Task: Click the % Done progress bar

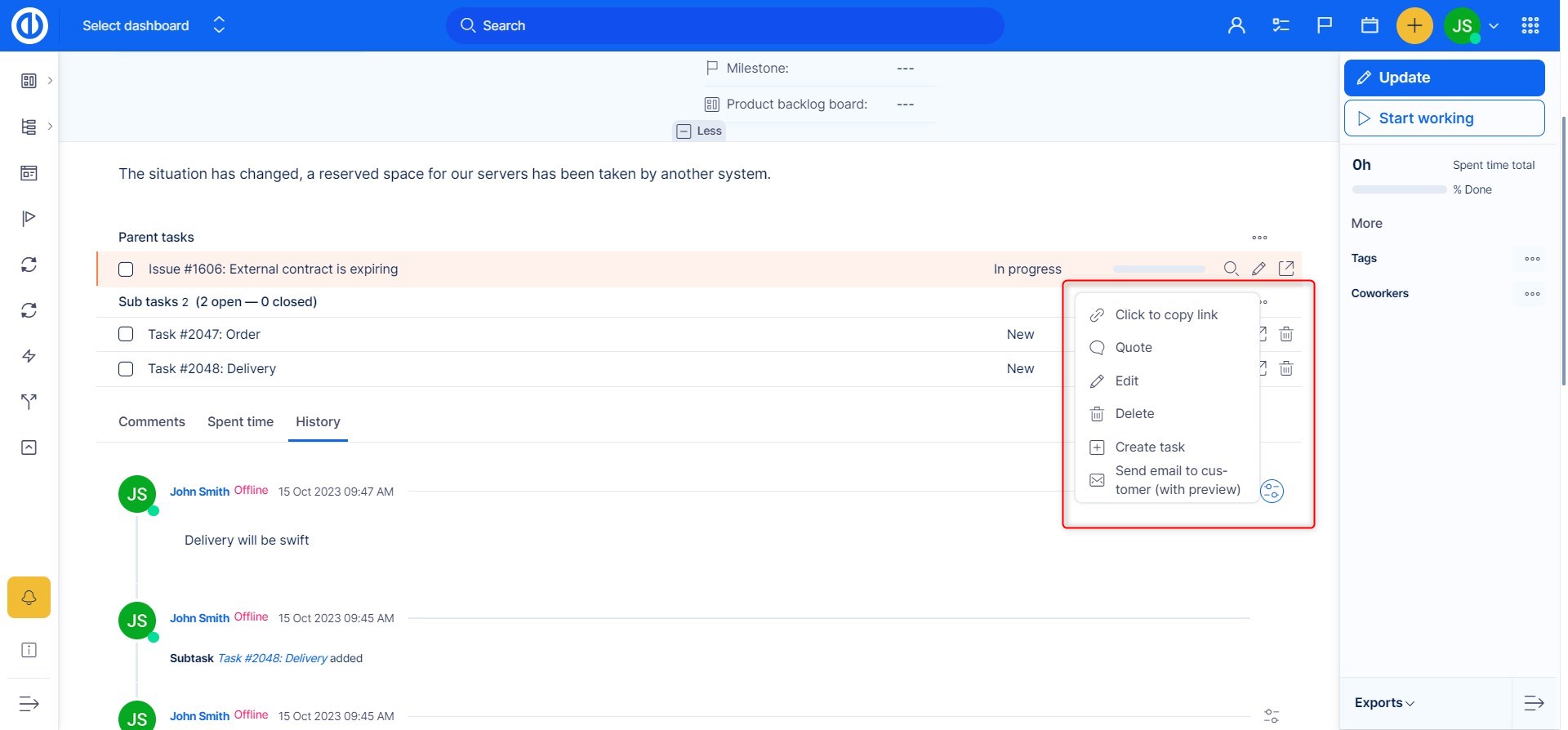Action: tap(1399, 189)
